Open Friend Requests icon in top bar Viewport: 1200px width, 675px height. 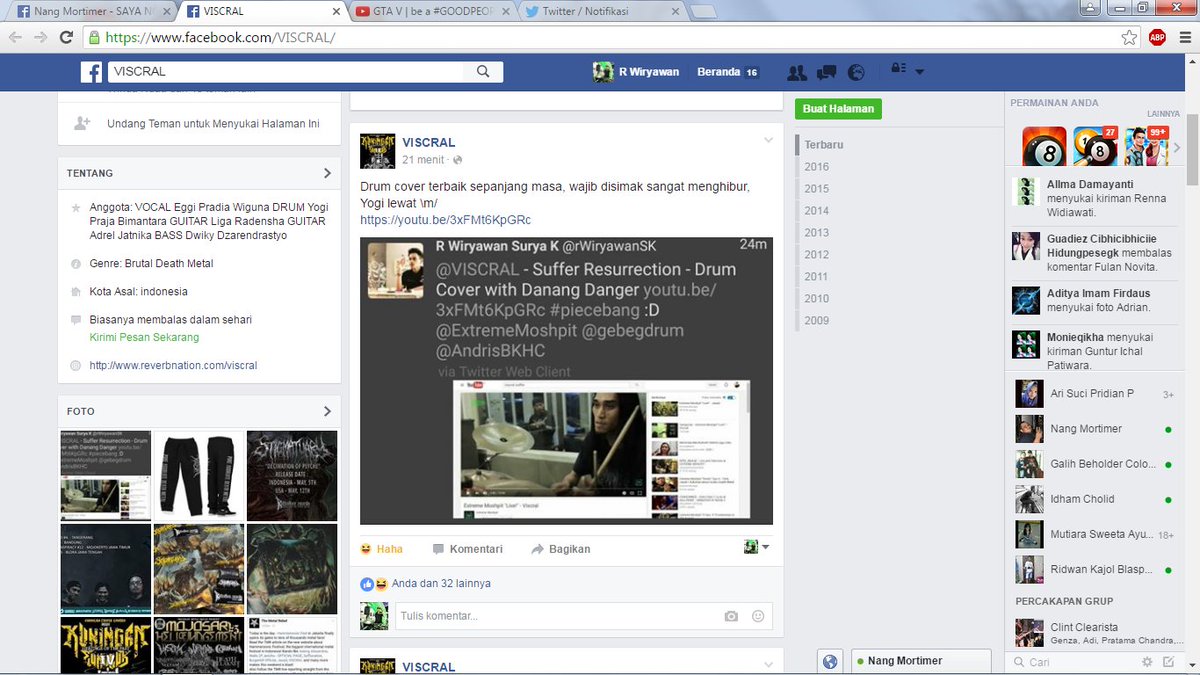pos(797,72)
